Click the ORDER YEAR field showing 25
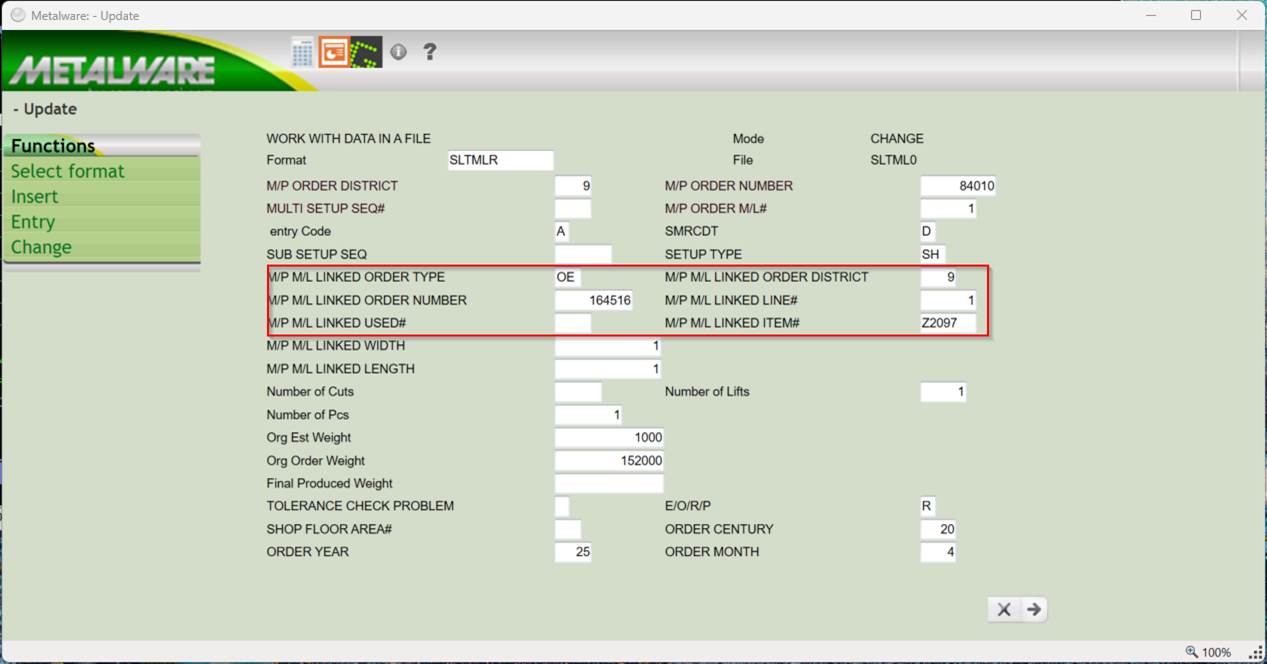1267x664 pixels. point(573,552)
